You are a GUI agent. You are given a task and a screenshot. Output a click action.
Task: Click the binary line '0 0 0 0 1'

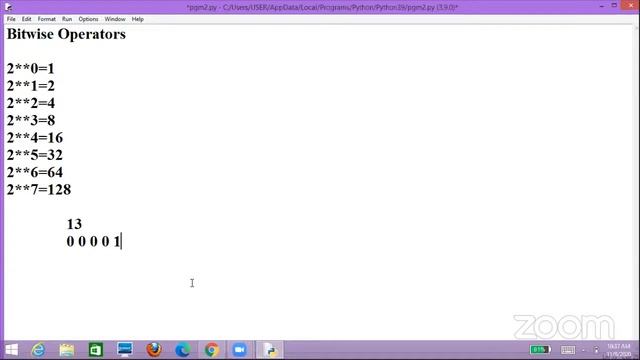(93, 242)
